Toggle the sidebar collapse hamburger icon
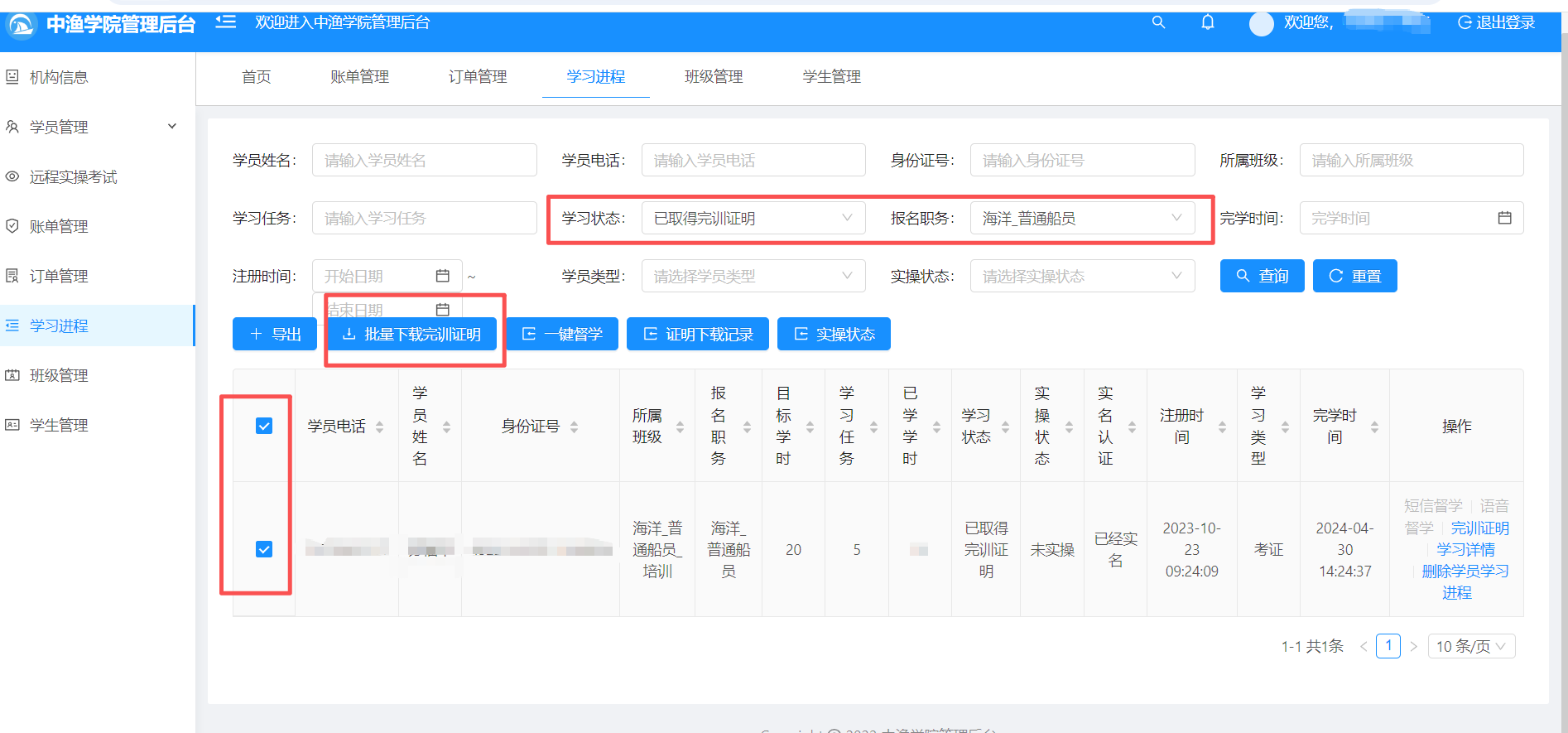 [225, 22]
